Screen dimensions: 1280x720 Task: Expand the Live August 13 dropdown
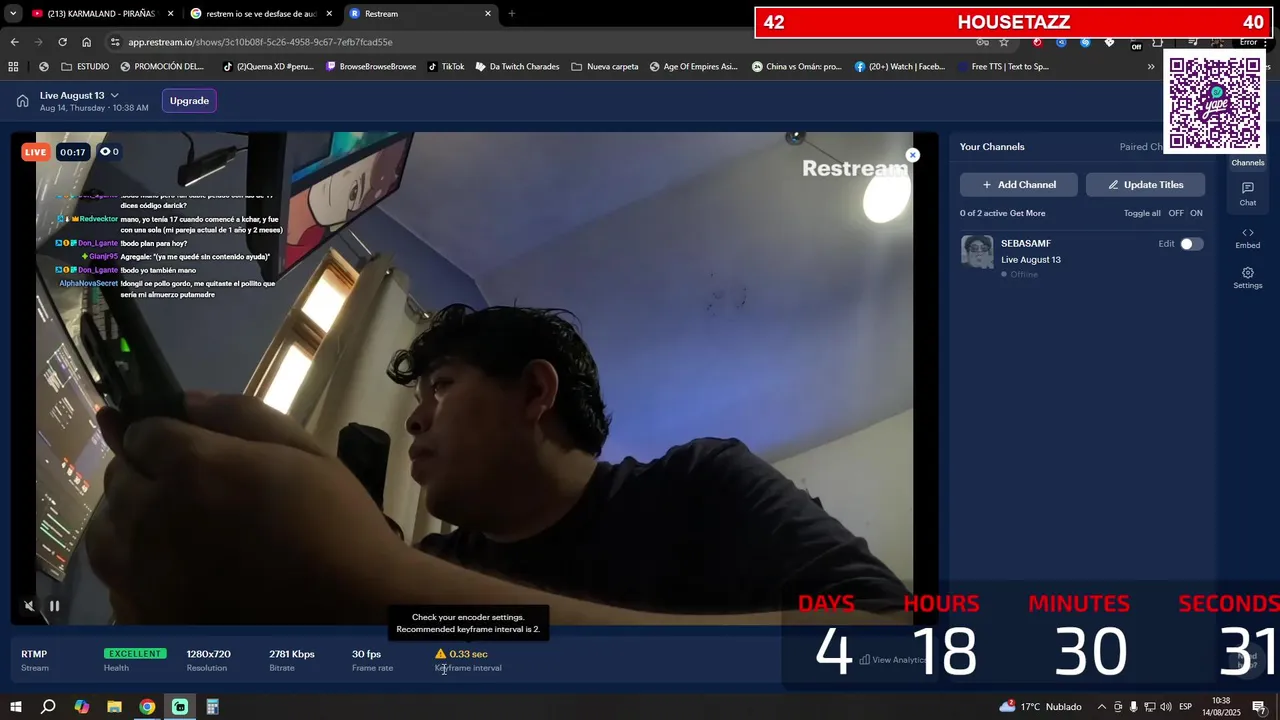coord(114,96)
